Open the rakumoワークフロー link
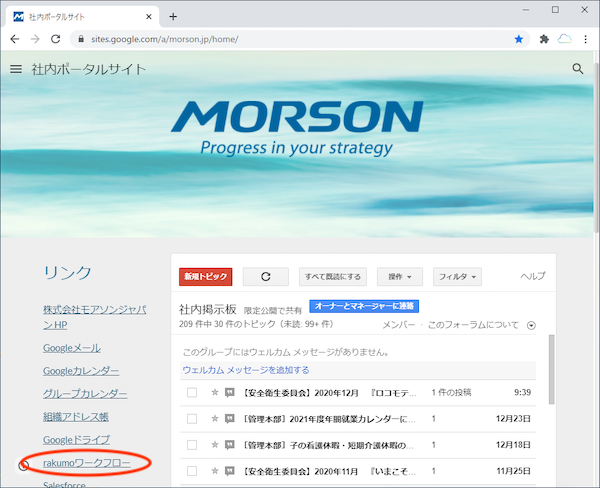Screen dimensions: 600x488 click(86, 463)
